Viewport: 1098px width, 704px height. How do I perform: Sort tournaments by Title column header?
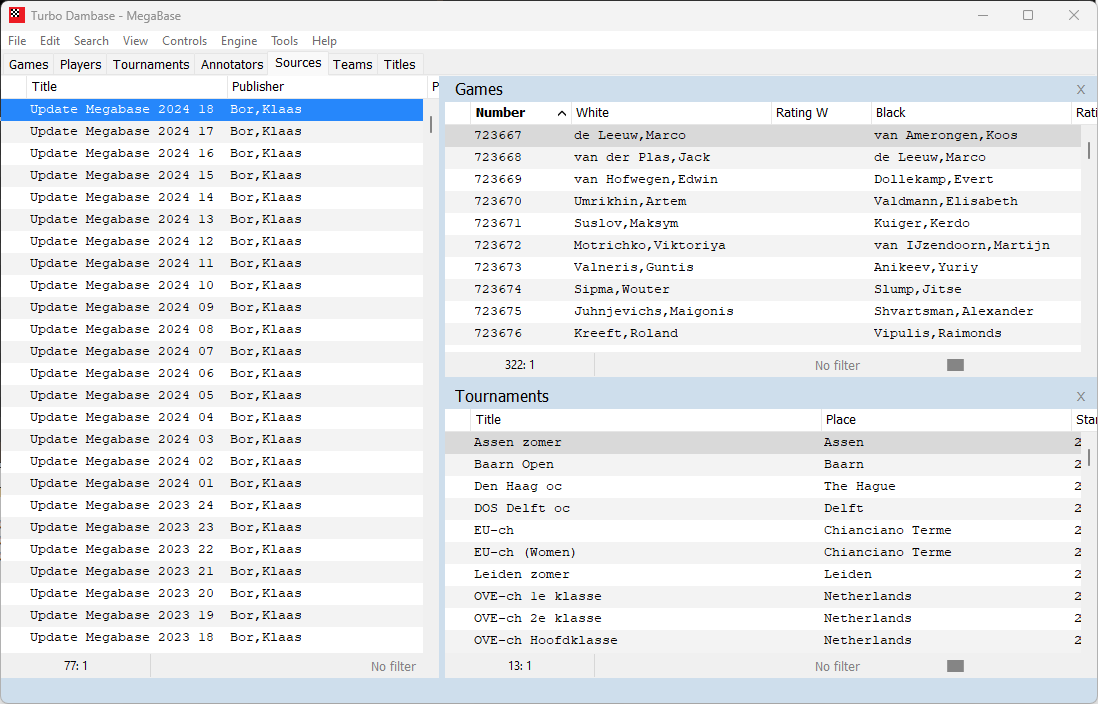point(645,420)
